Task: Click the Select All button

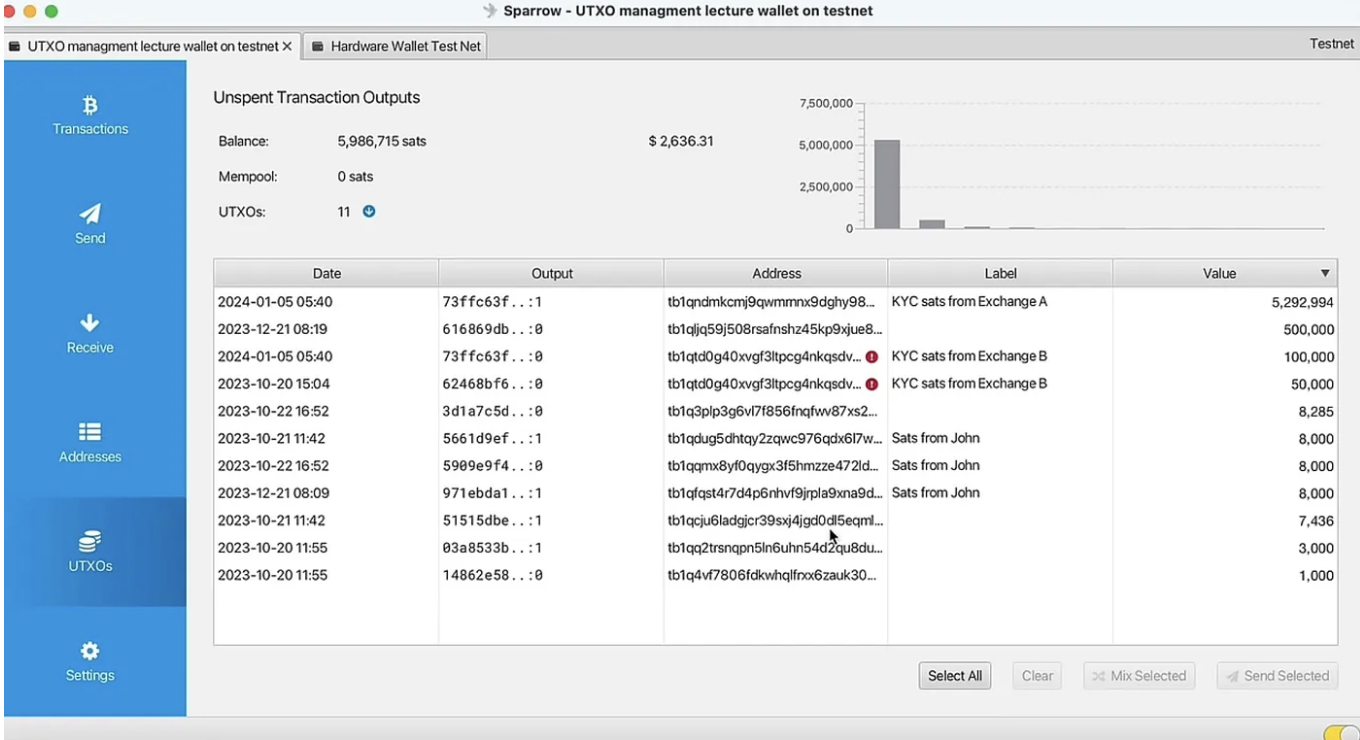Action: pyautogui.click(x=955, y=676)
